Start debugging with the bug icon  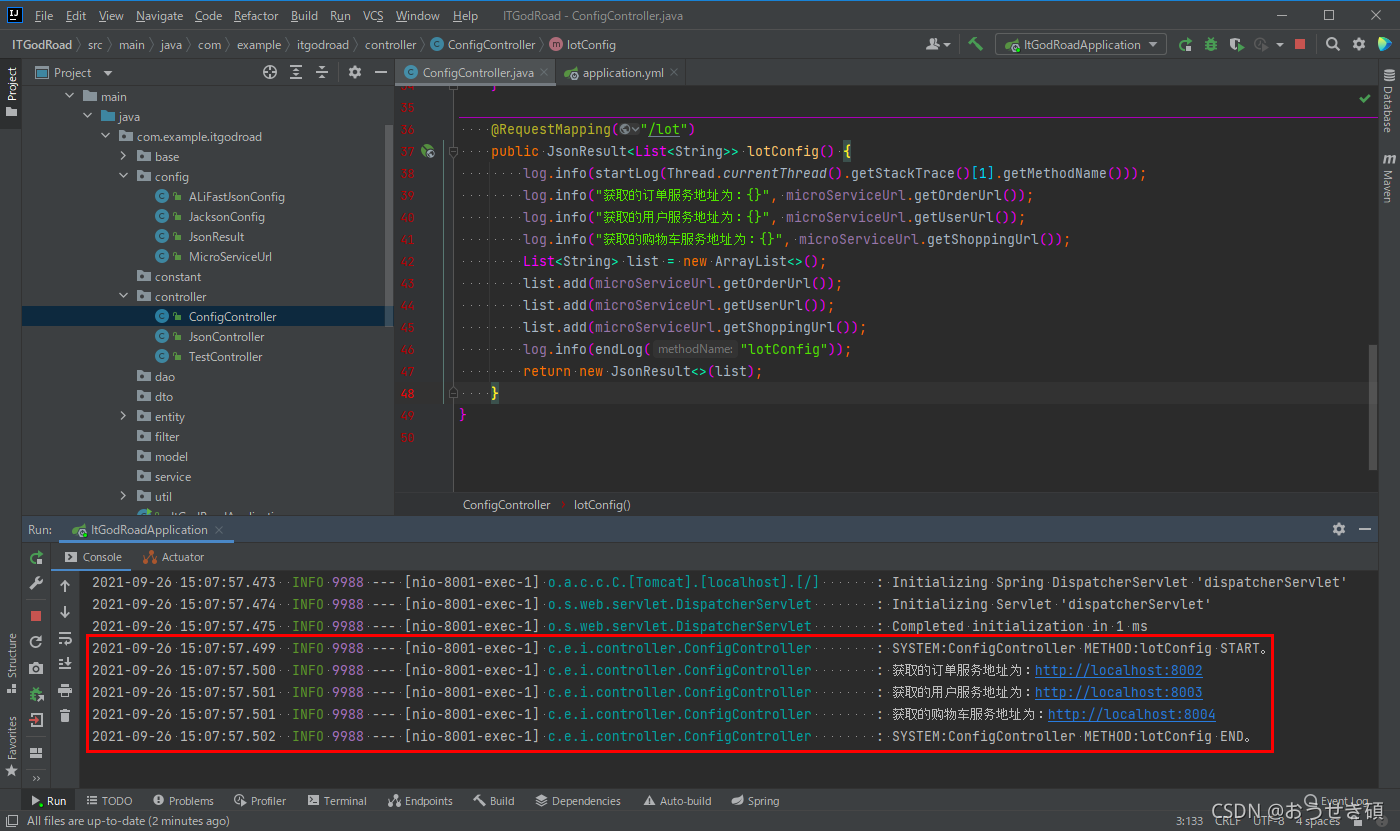(x=1211, y=44)
